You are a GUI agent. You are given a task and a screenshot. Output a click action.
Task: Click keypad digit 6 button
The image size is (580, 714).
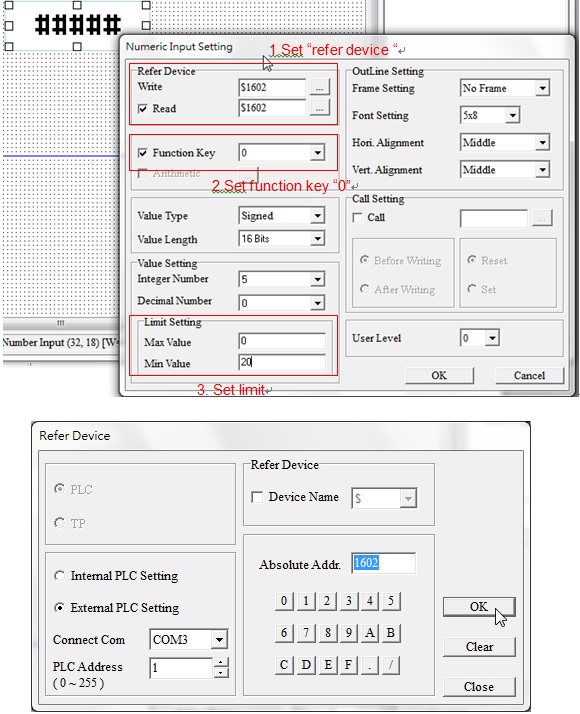284,633
